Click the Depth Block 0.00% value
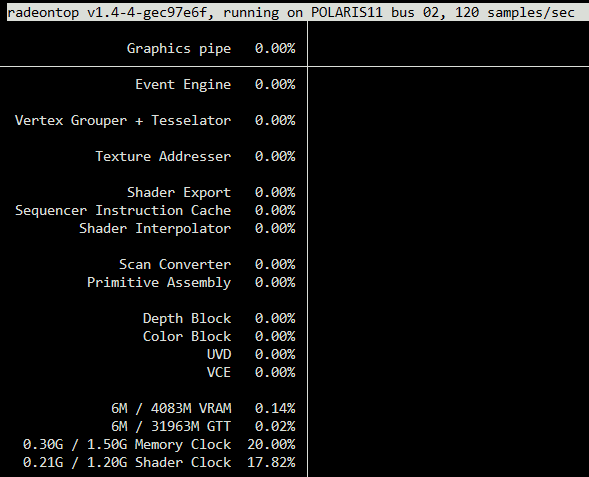 [x=275, y=319]
